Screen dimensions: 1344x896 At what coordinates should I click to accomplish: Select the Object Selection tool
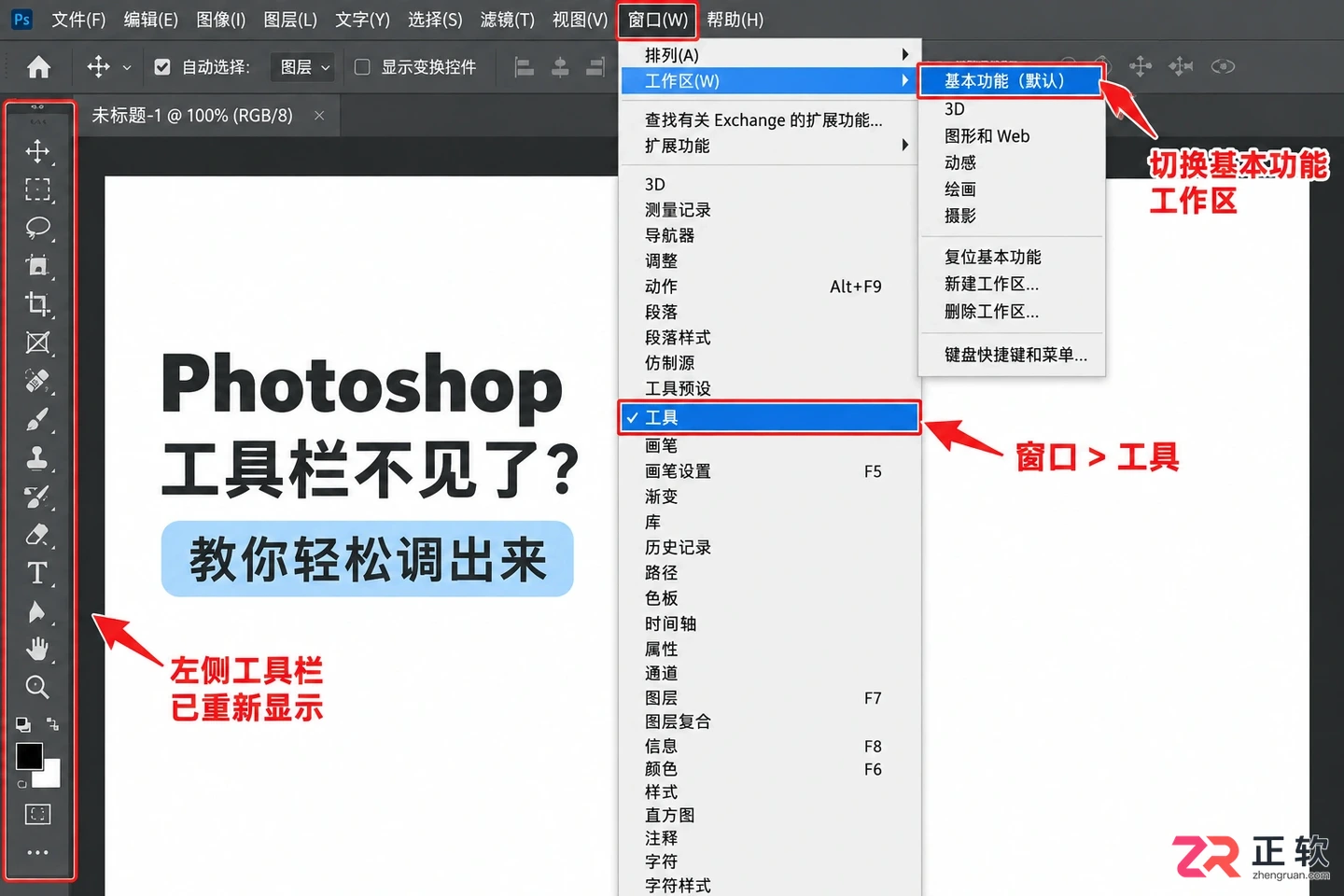[37, 266]
